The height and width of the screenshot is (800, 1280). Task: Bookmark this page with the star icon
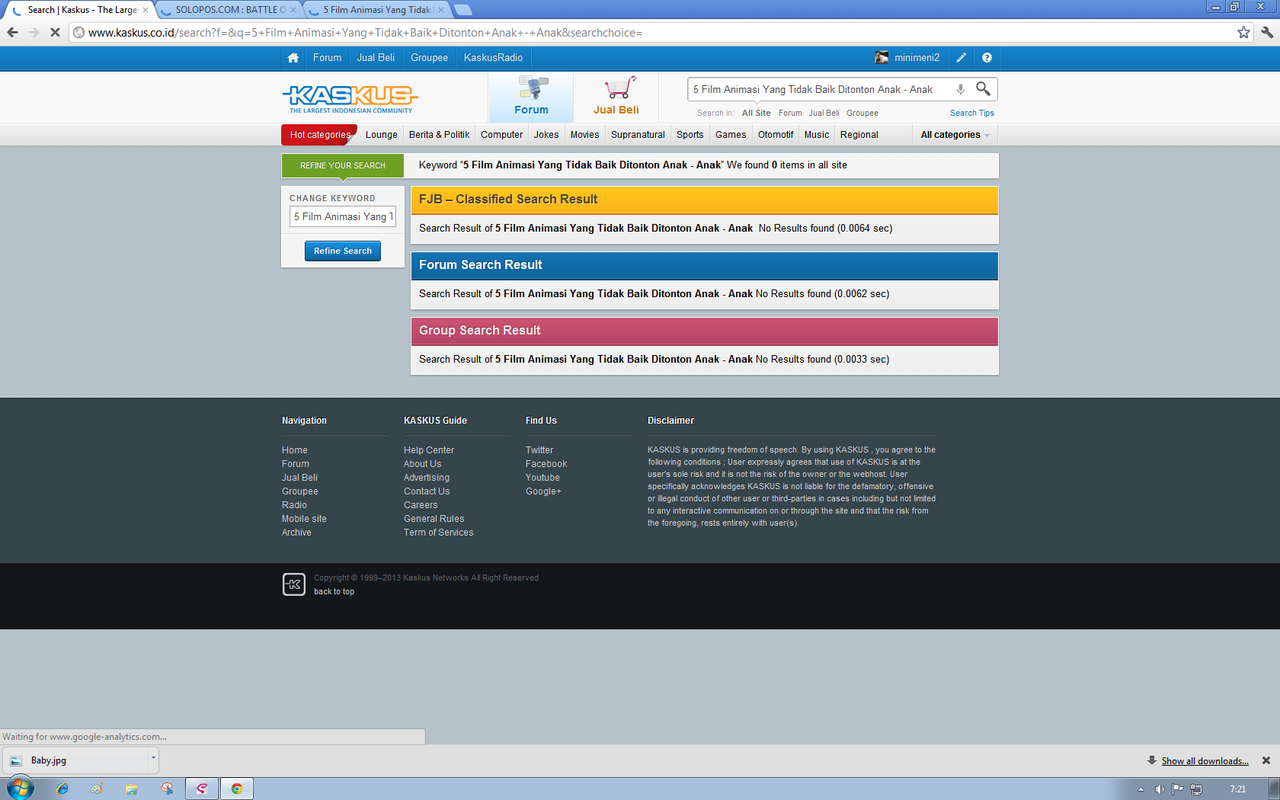coord(1243,32)
